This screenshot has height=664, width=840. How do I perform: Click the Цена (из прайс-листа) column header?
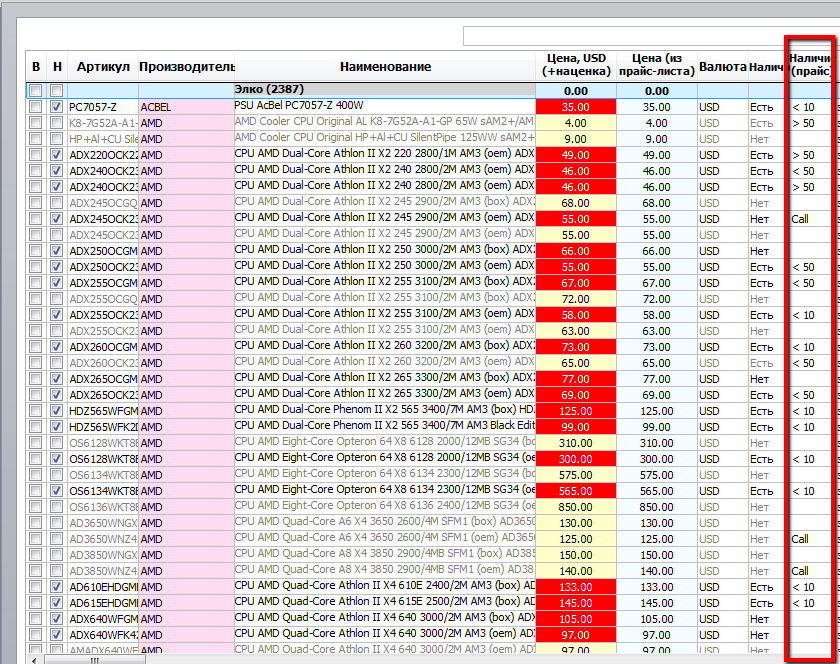pyautogui.click(x=657, y=65)
